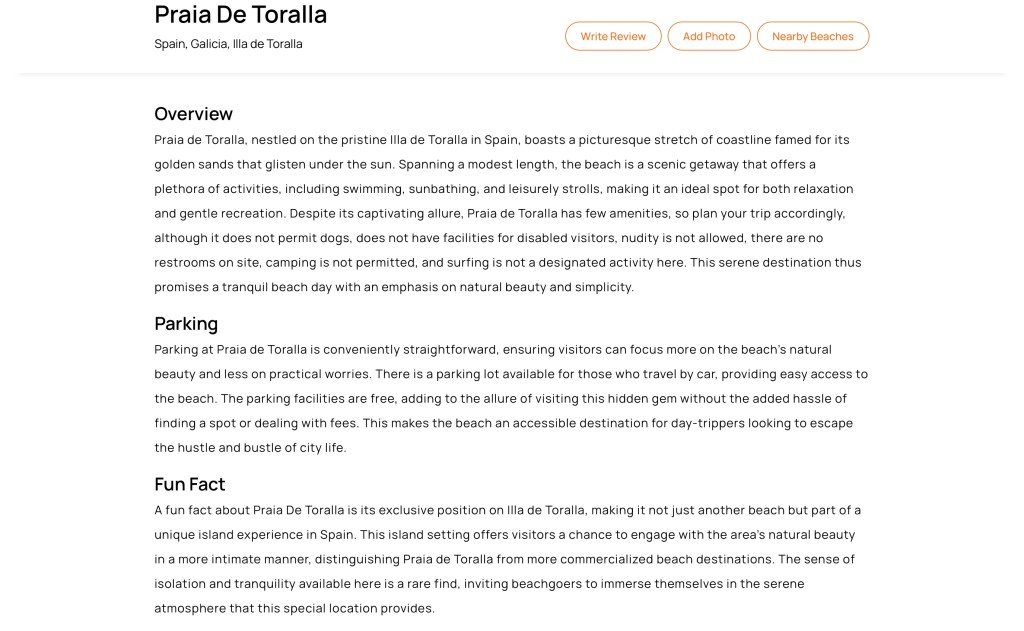This screenshot has width=1024, height=631.
Task: Click the line starting "and gentle recreation"
Action: 499,213
